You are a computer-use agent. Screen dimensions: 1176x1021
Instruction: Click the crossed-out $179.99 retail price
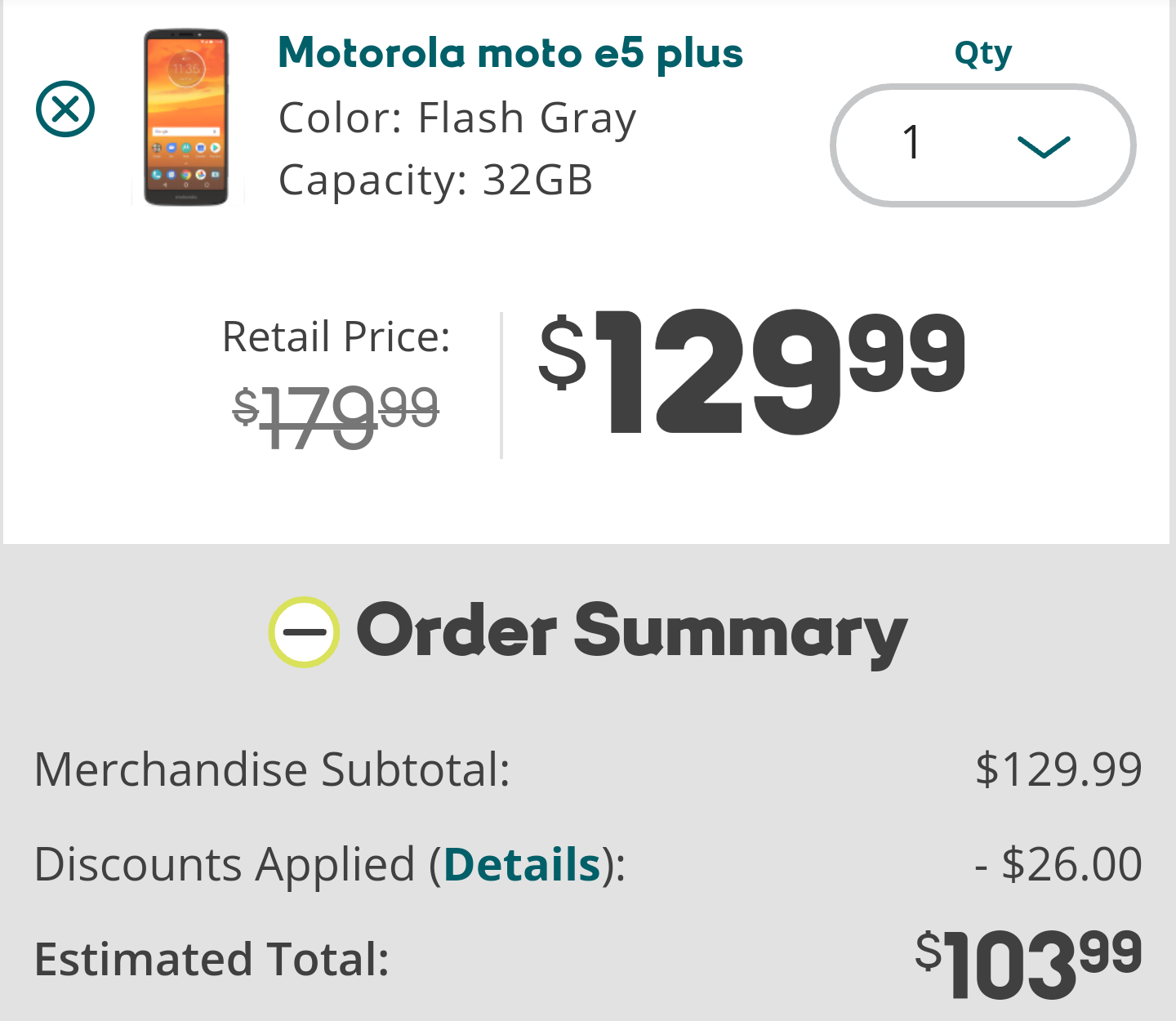point(336,416)
